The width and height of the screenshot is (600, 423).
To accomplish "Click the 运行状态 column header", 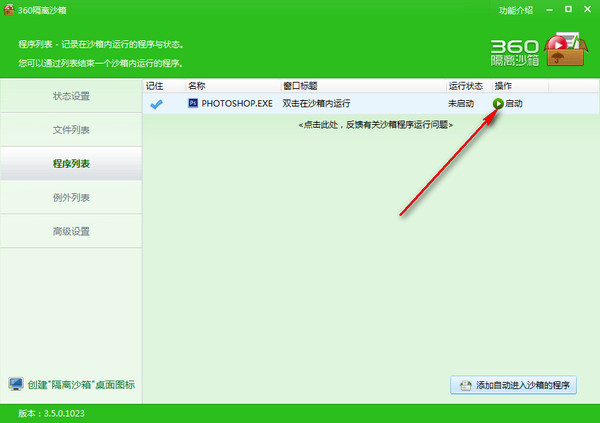I will (466, 86).
